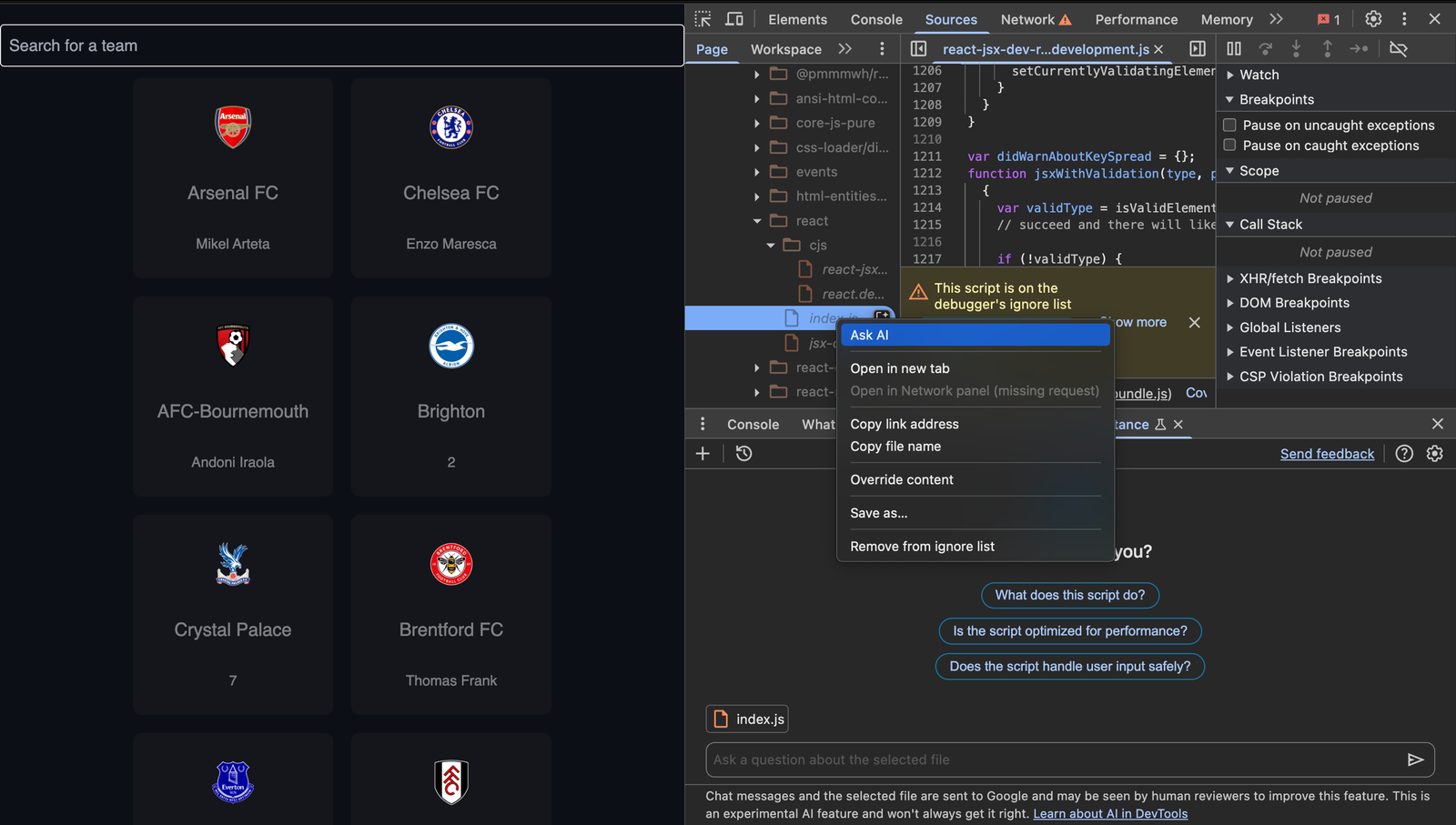Toggle deactivate breakpoints icon
Image resolution: width=1456 pixels, height=825 pixels.
tap(1399, 49)
